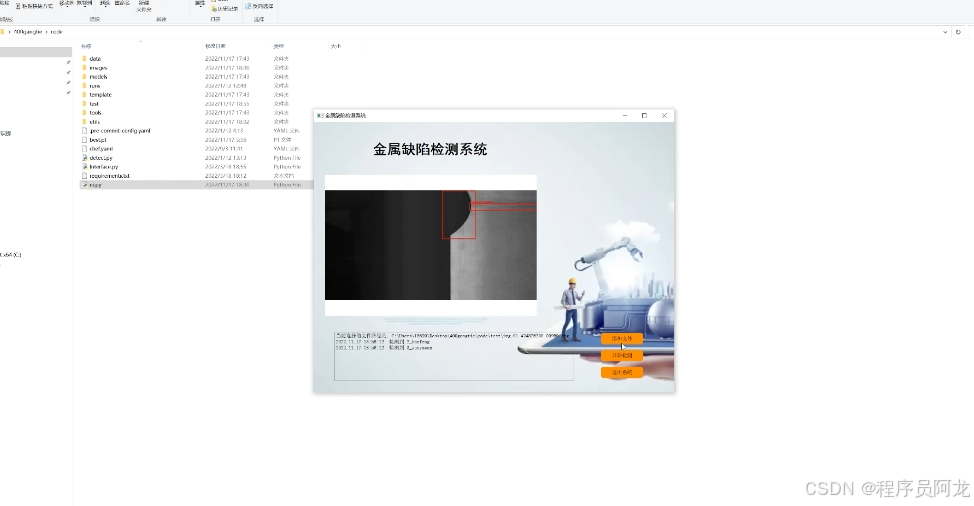Select the tools folder icon
Screen dimensions: 974x506
tap(84, 112)
